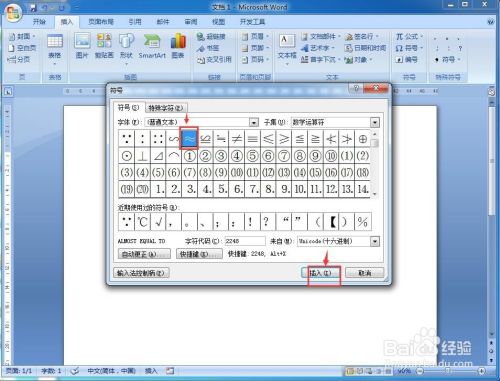Click the 字数 word count in status bar
This screenshot has width=500, height=381.
pyautogui.click(x=51, y=371)
